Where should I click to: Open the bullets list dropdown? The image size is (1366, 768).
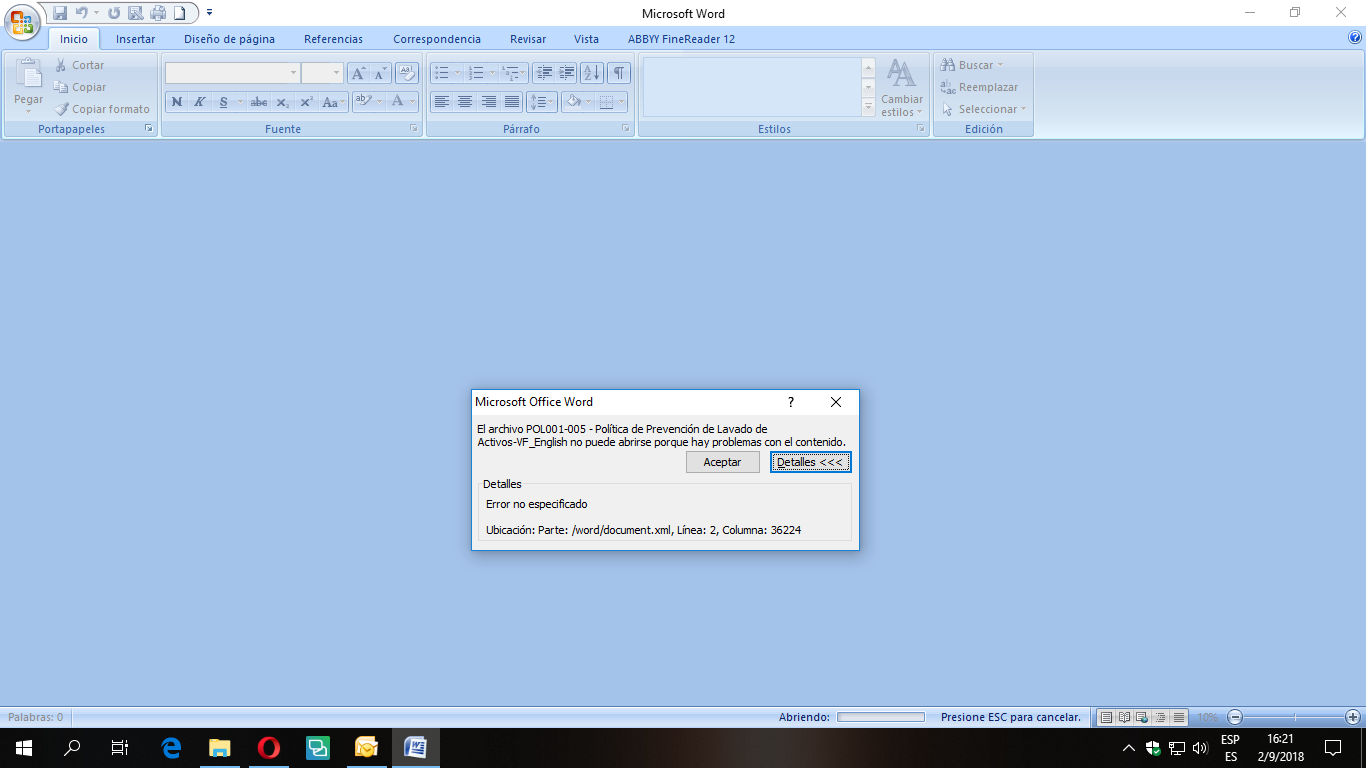[x=458, y=73]
